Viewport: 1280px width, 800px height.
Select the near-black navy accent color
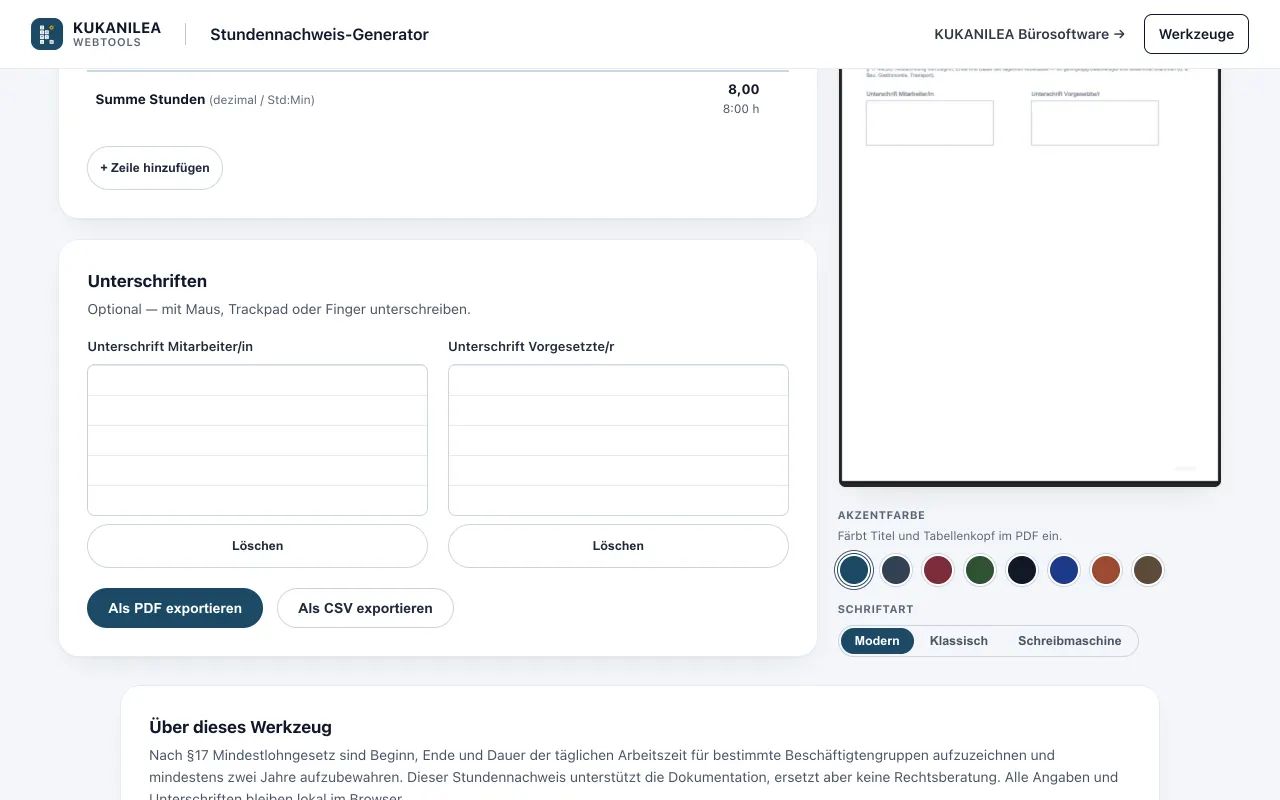(x=1022, y=570)
